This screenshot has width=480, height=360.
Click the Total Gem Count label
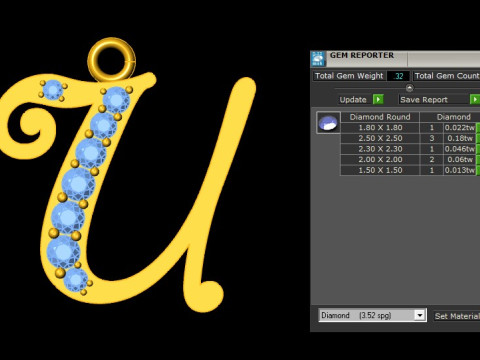[x=447, y=76]
